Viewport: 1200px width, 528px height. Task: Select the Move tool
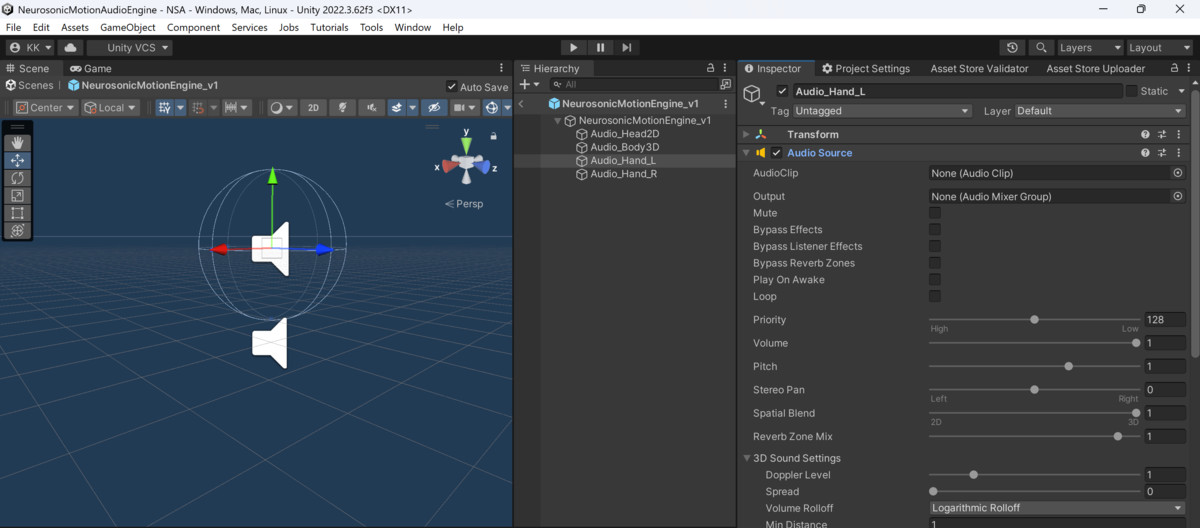17,160
